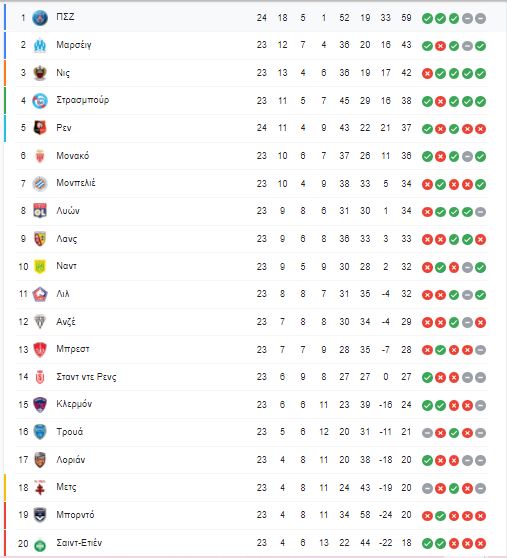Image resolution: width=507 pixels, height=558 pixels.
Task: Click the ΠΣΖ club crest
Action: click(40, 18)
